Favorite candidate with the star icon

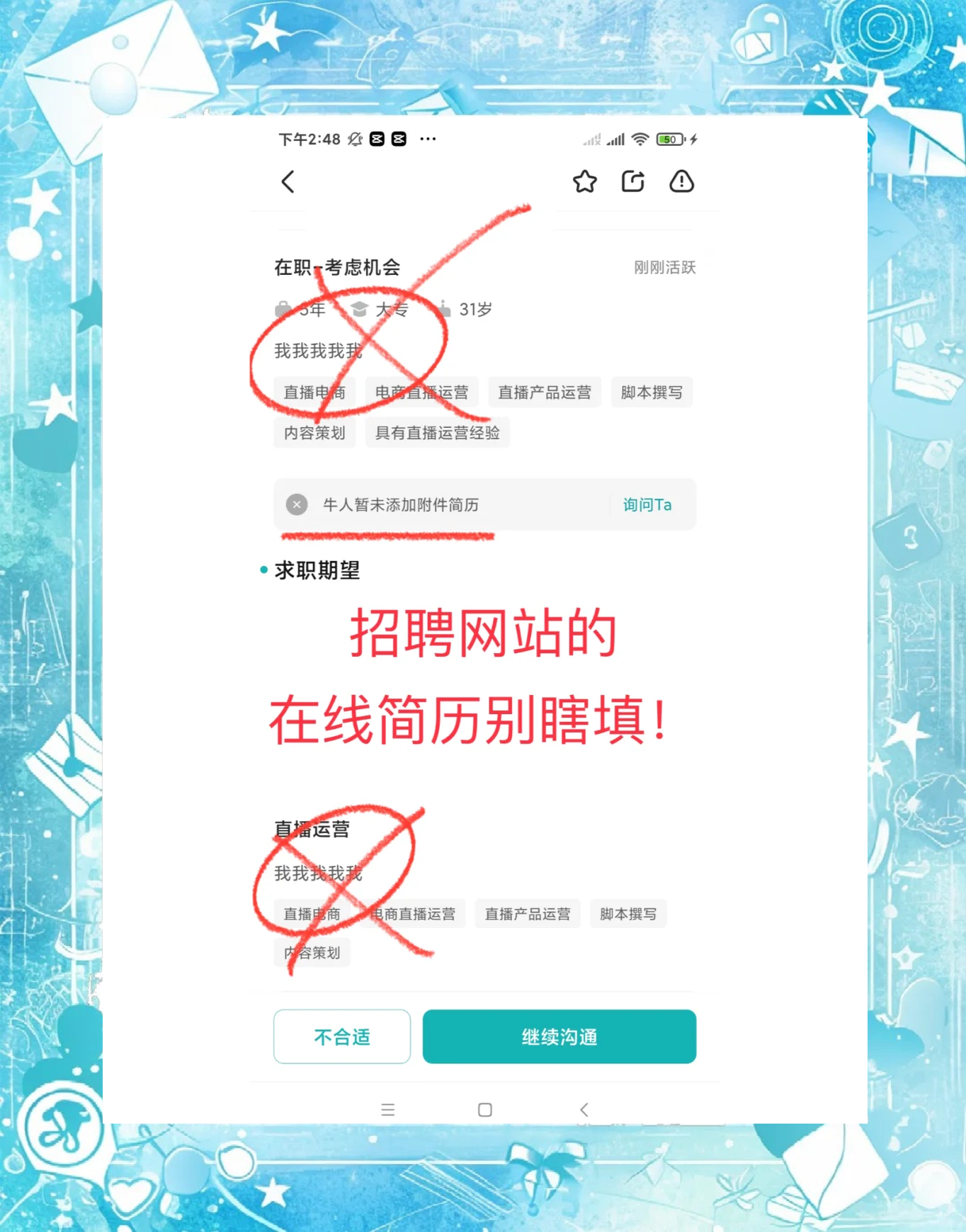pos(585,182)
